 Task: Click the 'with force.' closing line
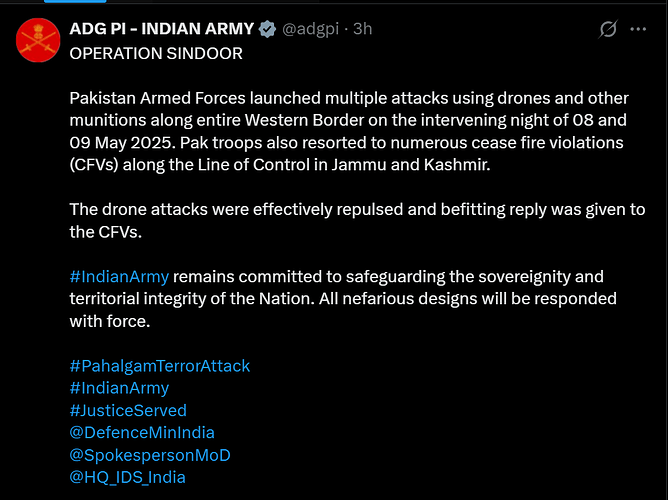coord(110,321)
